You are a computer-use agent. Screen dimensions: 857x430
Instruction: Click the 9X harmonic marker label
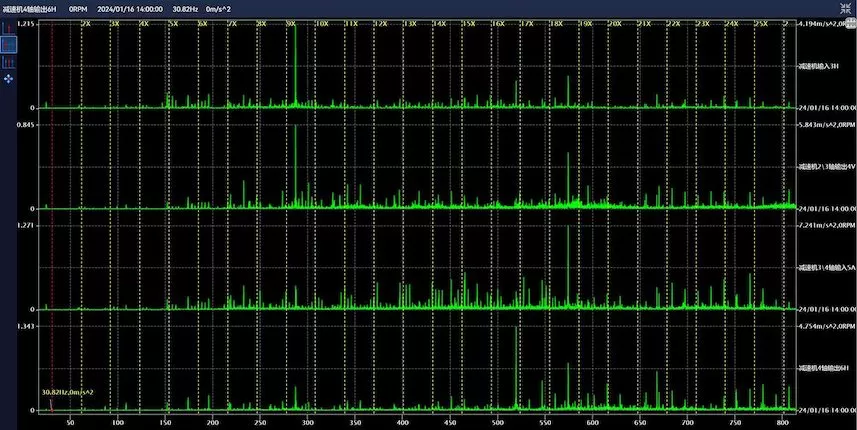coord(291,22)
